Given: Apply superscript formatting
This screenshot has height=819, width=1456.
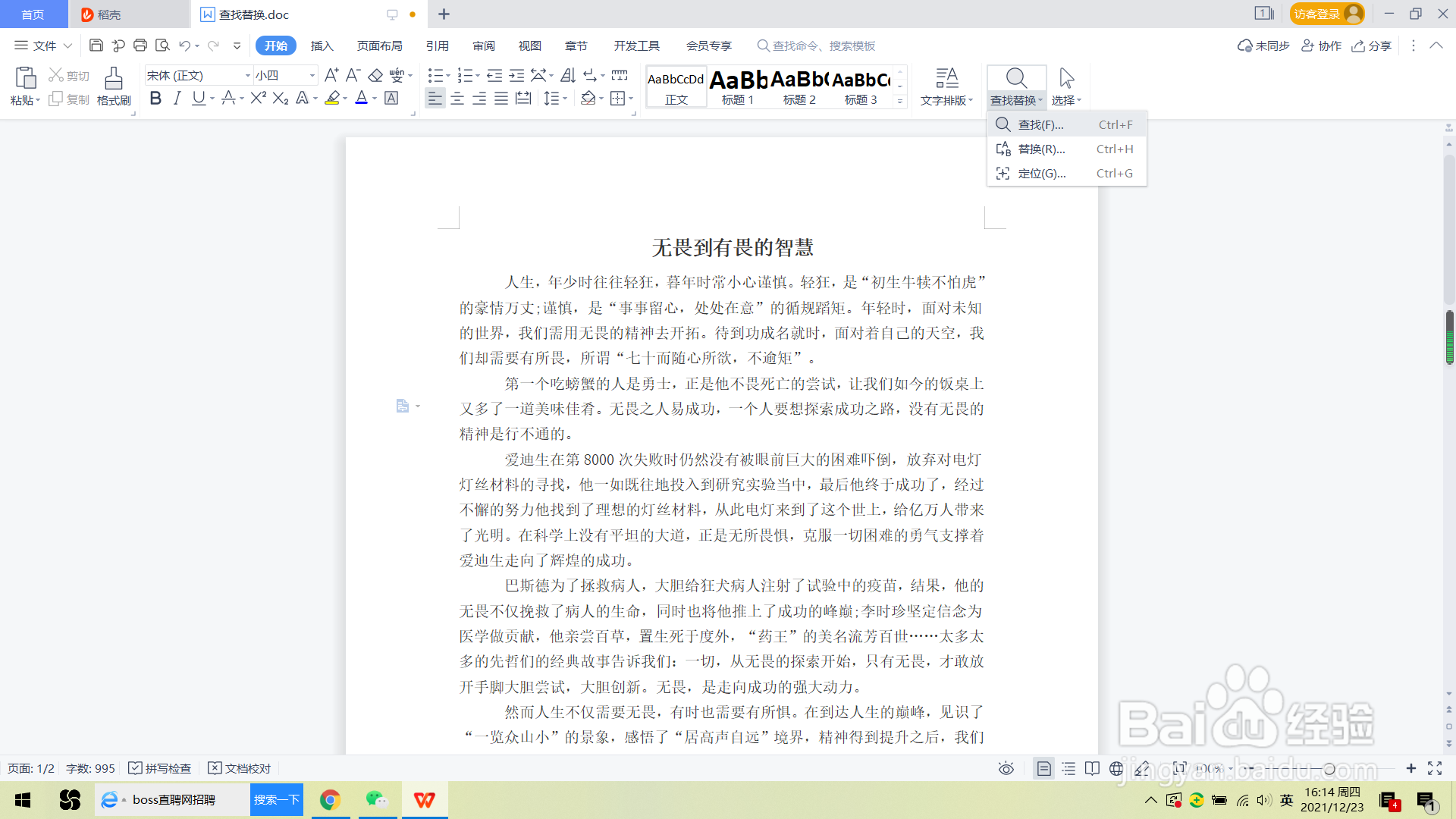Looking at the screenshot, I should tap(258, 99).
